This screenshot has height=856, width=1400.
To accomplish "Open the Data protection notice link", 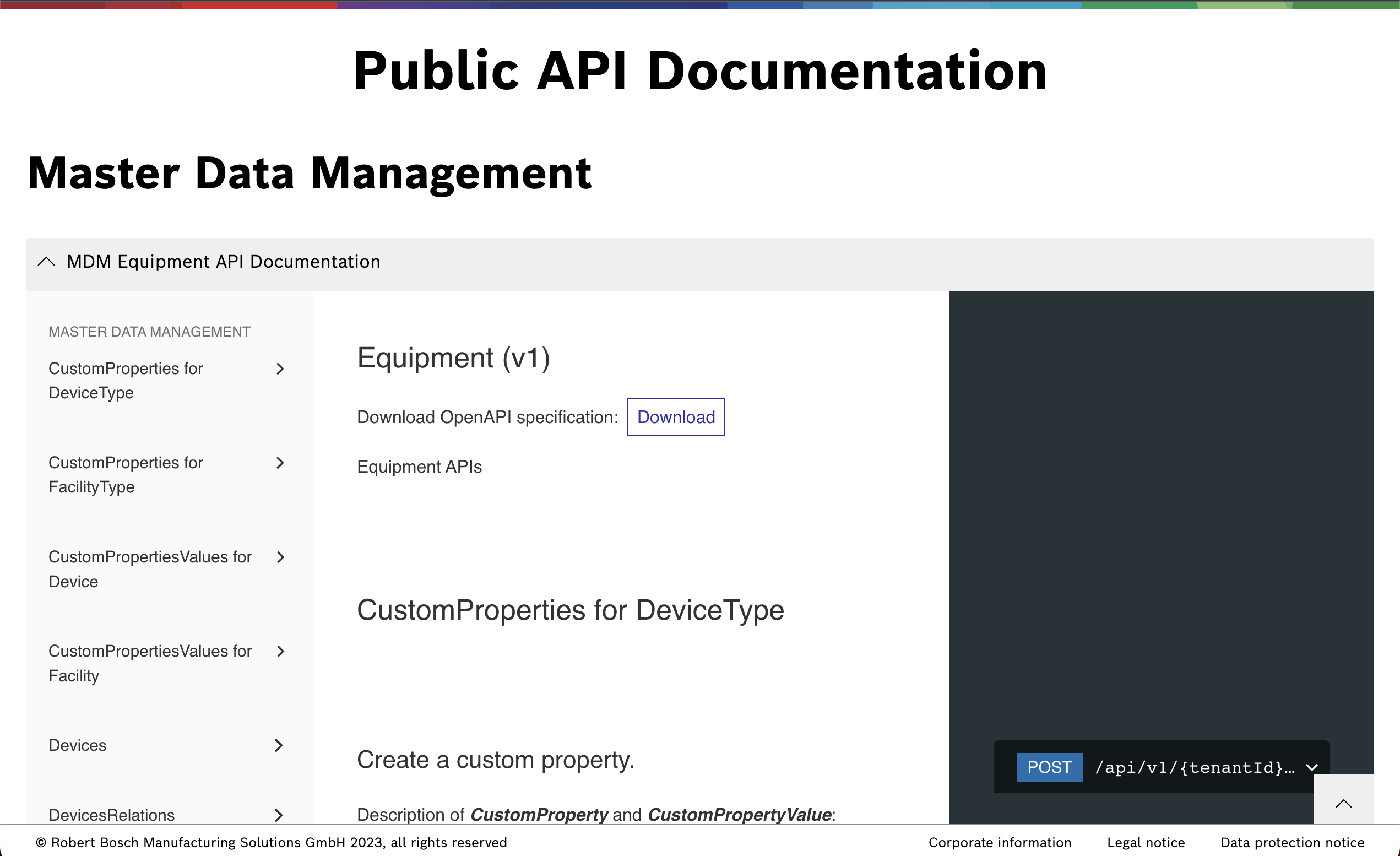I will pos(1292,842).
